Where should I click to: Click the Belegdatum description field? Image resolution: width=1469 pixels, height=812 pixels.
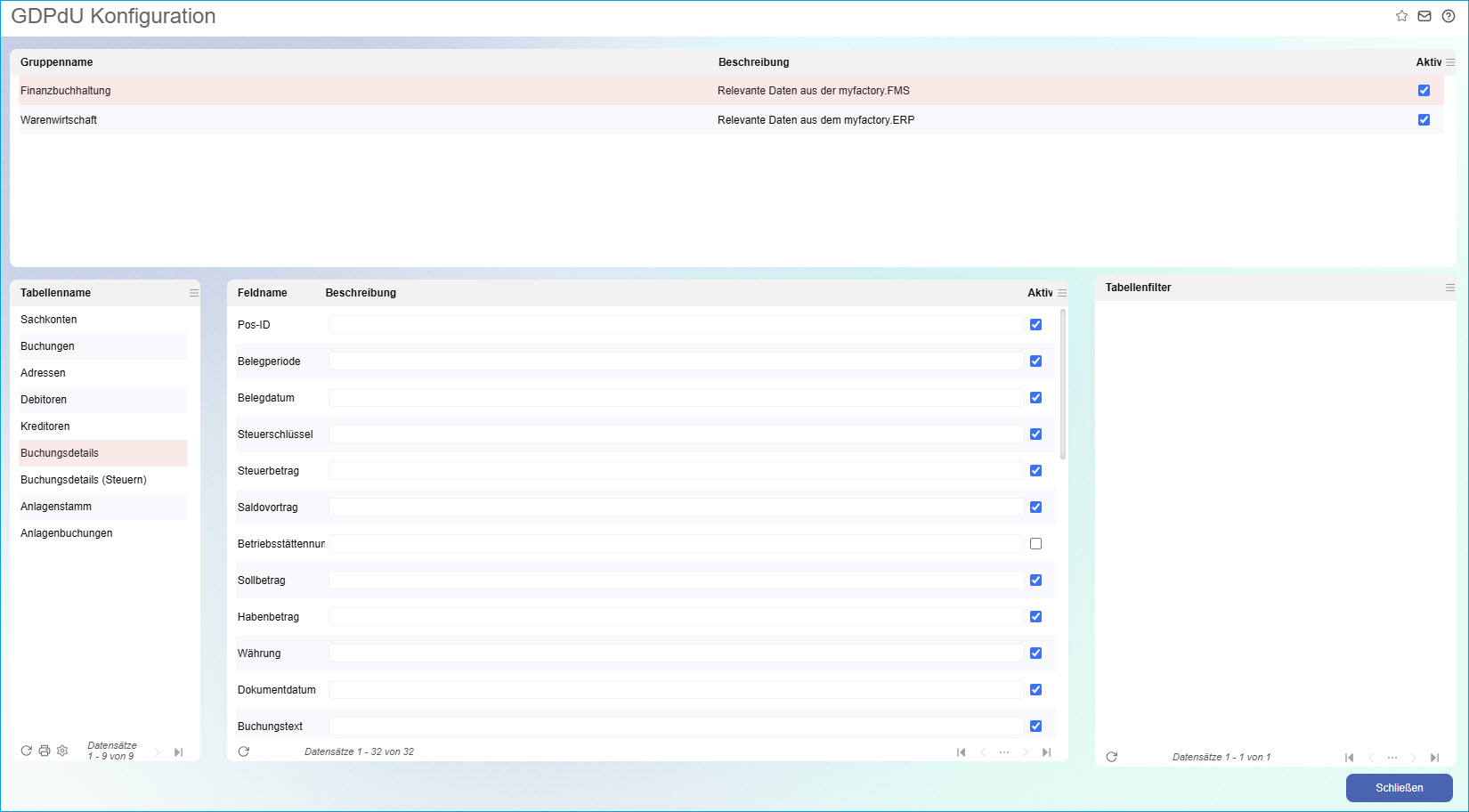click(x=675, y=398)
